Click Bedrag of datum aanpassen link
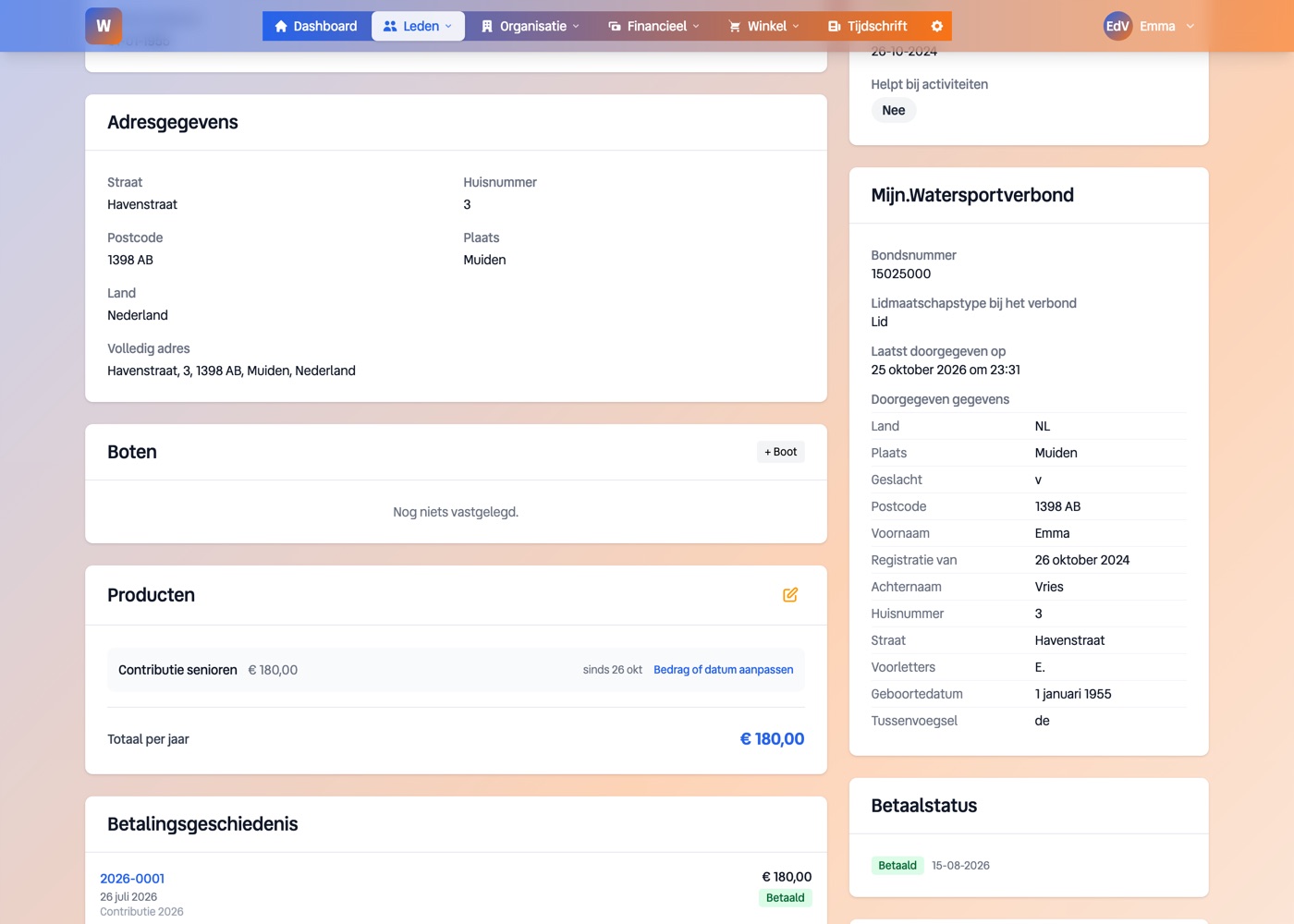The width and height of the screenshot is (1294, 924). point(723,670)
